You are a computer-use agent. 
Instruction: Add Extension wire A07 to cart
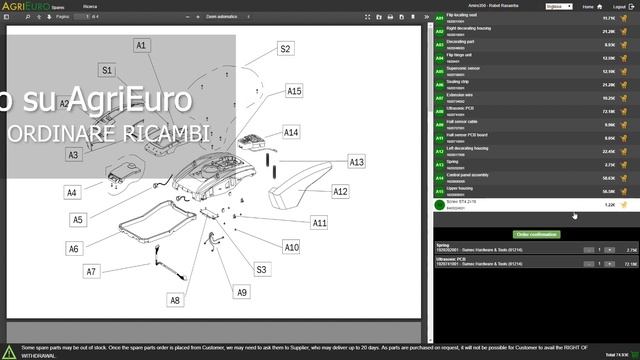(x=624, y=98)
